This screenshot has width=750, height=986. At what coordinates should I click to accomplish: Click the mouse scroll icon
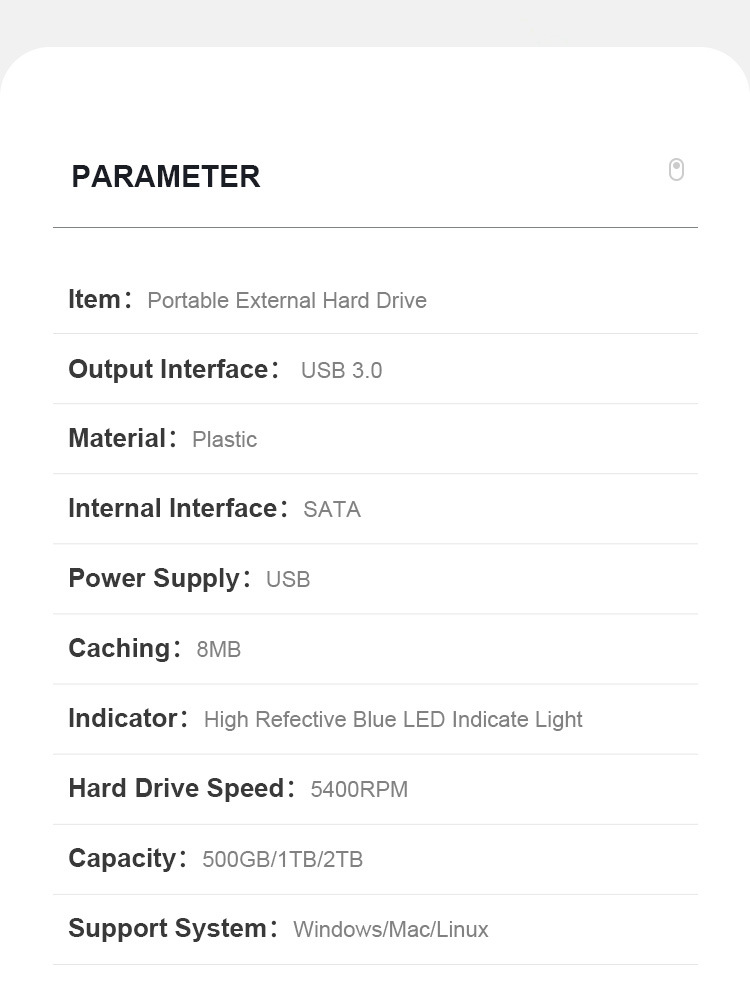[x=676, y=170]
